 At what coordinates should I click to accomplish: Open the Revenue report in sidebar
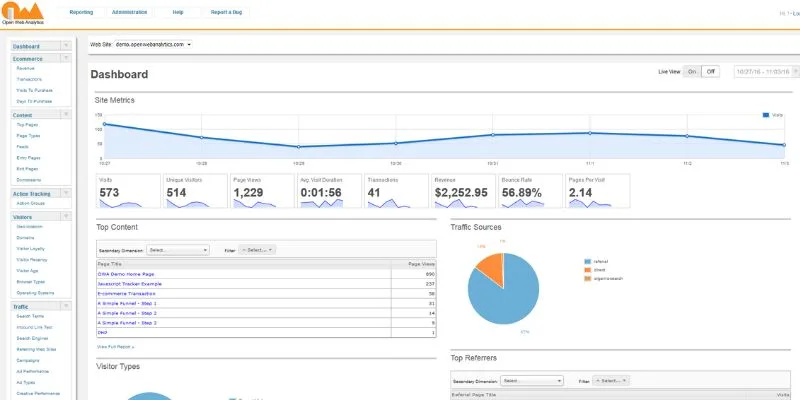tap(26, 68)
